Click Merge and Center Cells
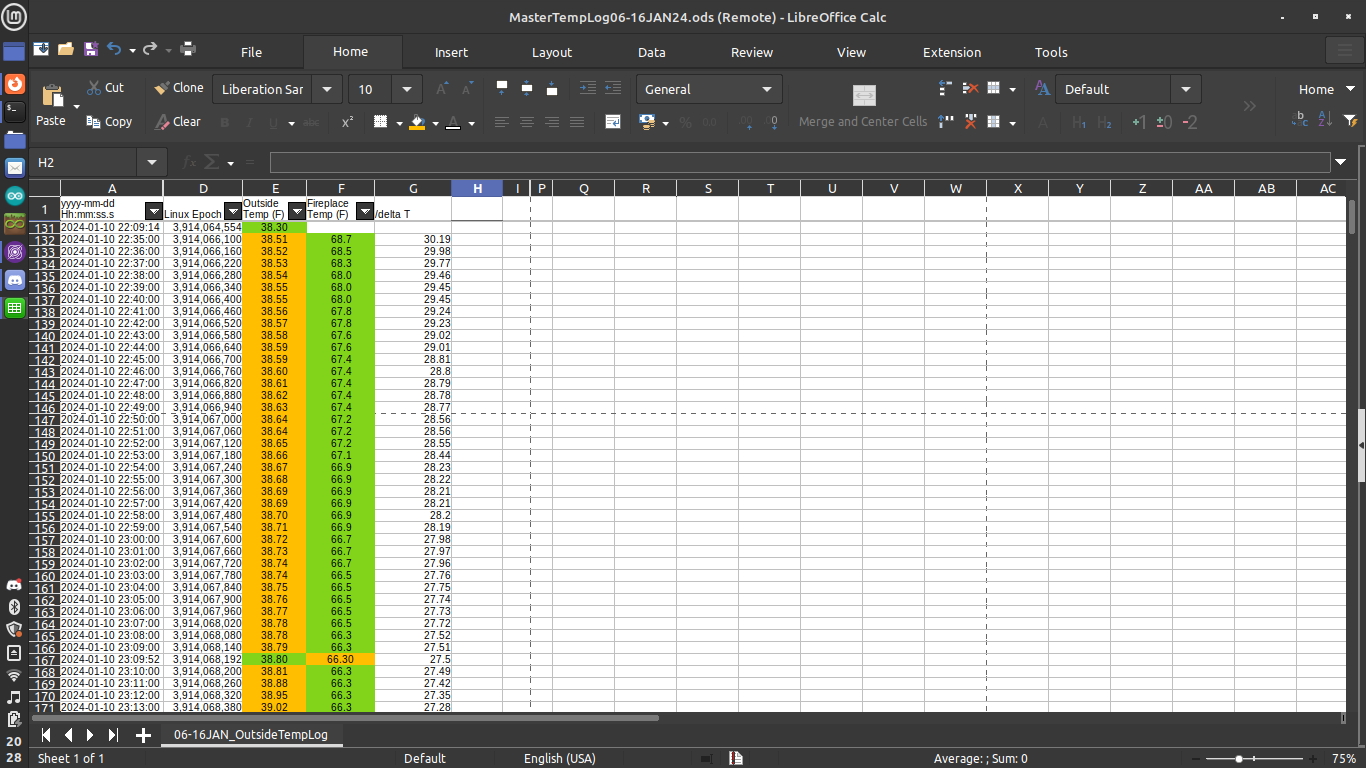 click(863, 105)
